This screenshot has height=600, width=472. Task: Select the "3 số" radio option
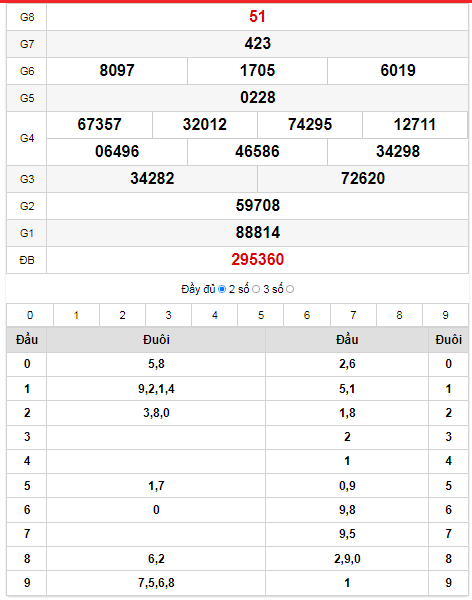[x=290, y=289]
